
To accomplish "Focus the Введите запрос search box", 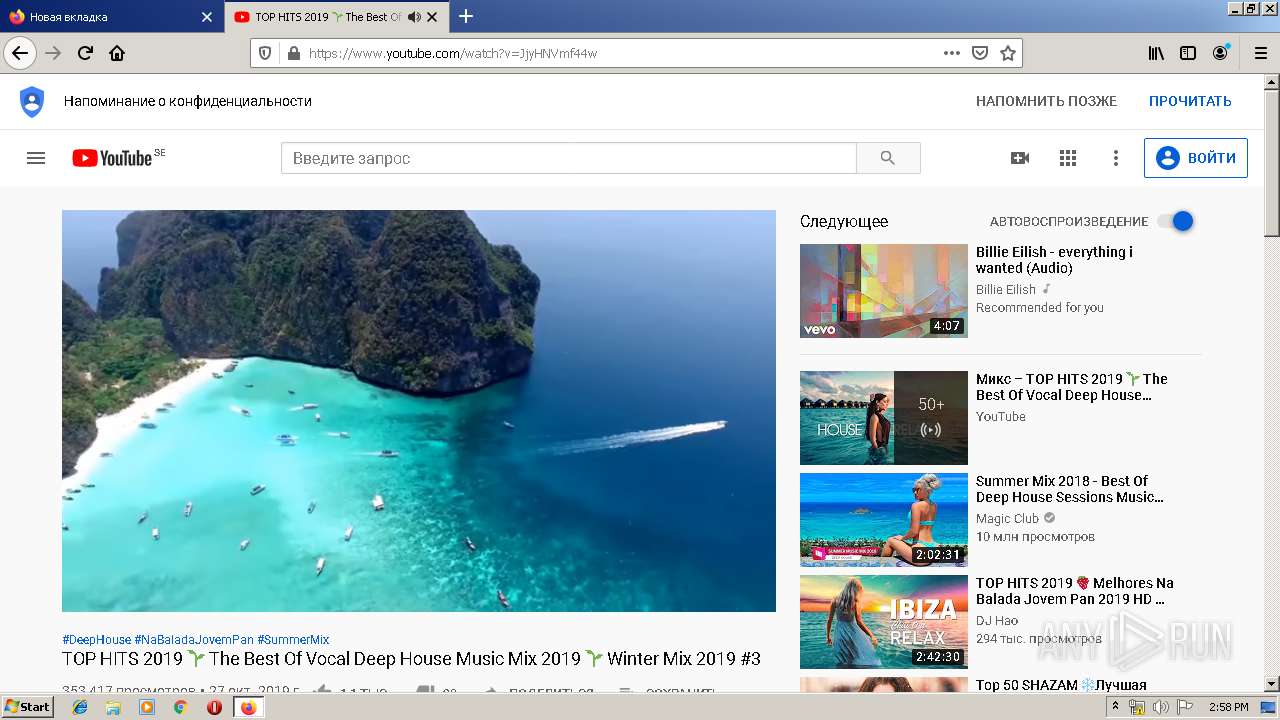I will [x=569, y=158].
